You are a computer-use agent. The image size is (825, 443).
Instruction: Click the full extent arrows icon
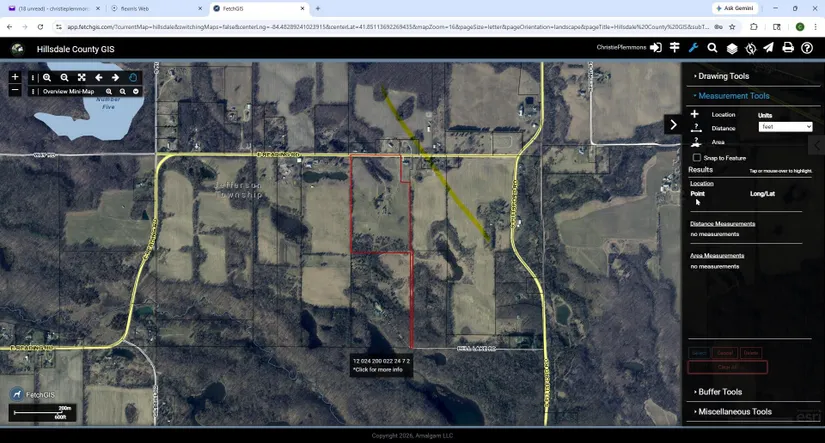tap(82, 77)
